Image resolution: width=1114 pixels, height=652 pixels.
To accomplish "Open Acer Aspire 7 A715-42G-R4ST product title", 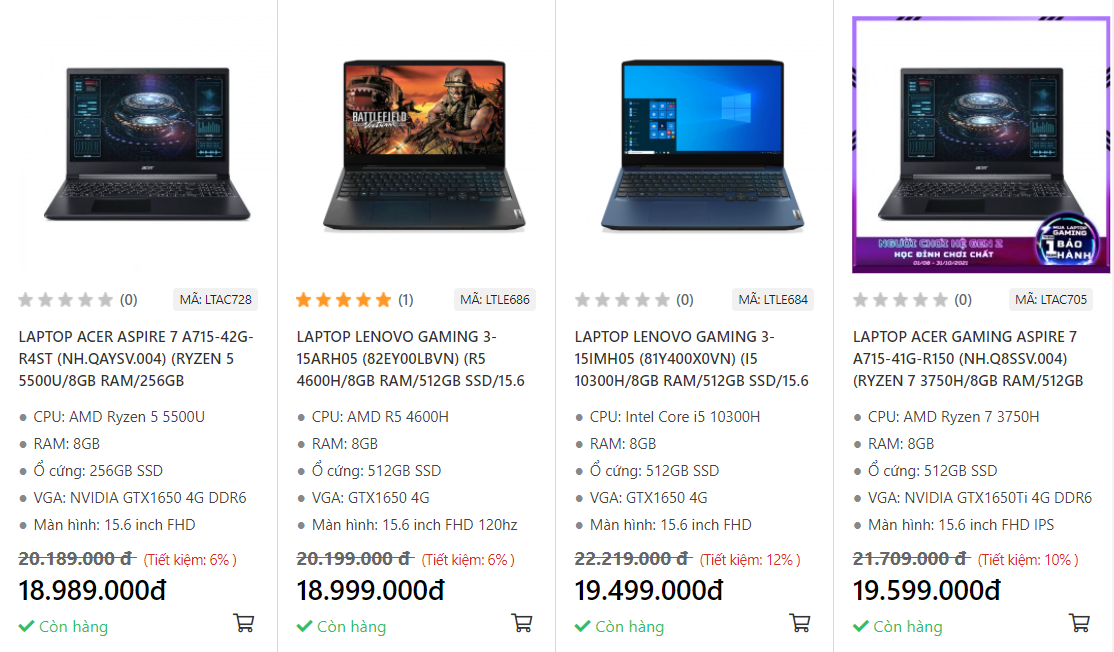I will 136,358.
